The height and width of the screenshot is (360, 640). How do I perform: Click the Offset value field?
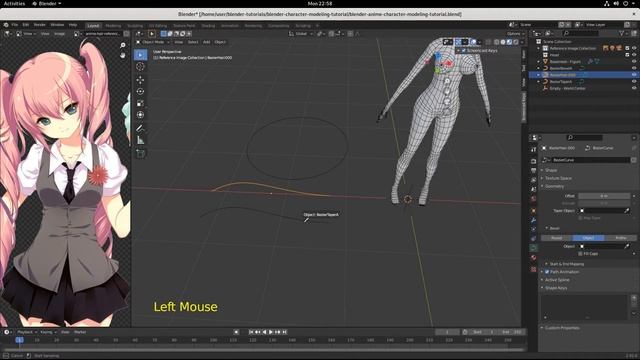click(604, 196)
